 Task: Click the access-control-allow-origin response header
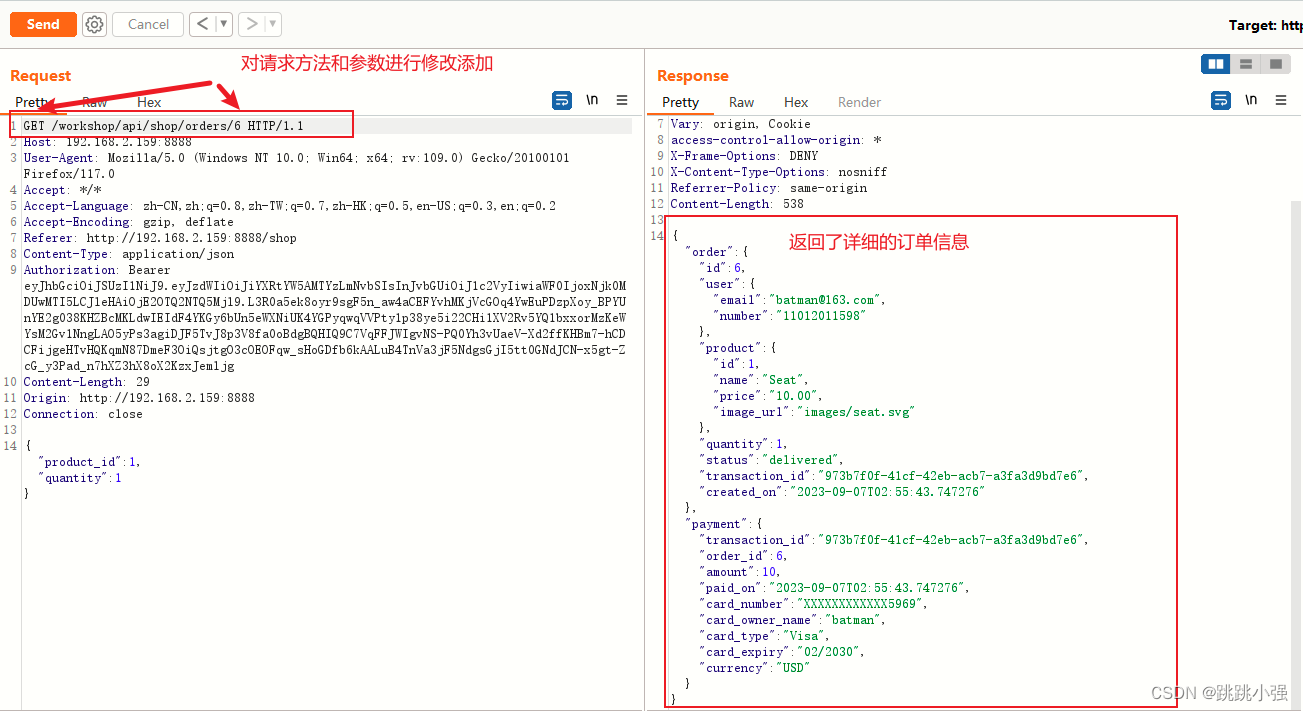[776, 140]
